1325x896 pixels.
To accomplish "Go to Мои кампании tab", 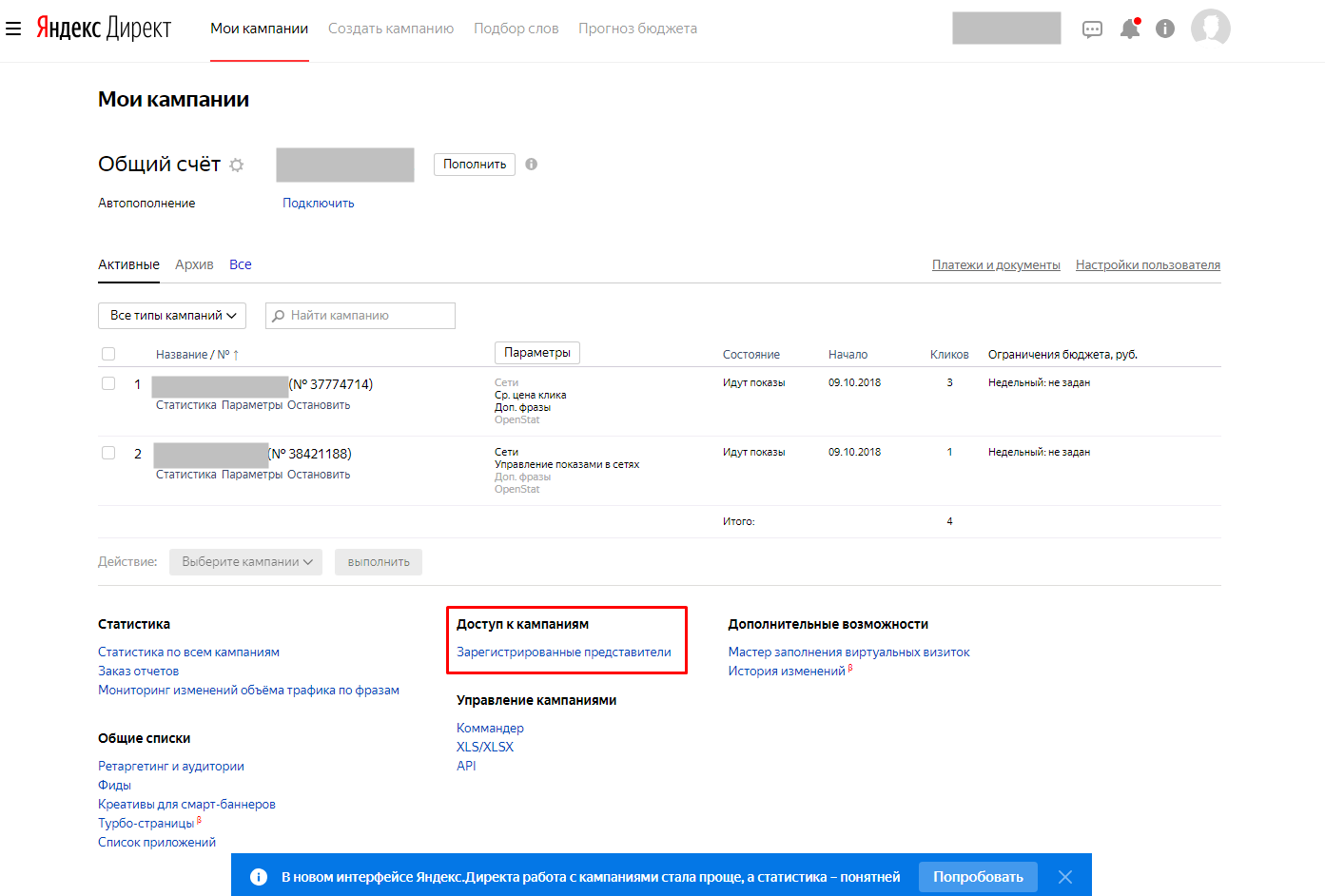I will pyautogui.click(x=260, y=29).
